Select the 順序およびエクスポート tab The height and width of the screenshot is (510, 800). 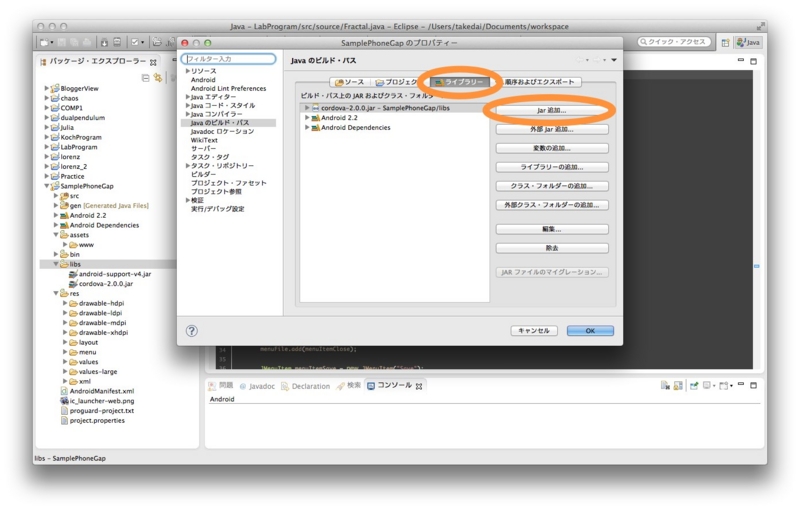pos(539,82)
